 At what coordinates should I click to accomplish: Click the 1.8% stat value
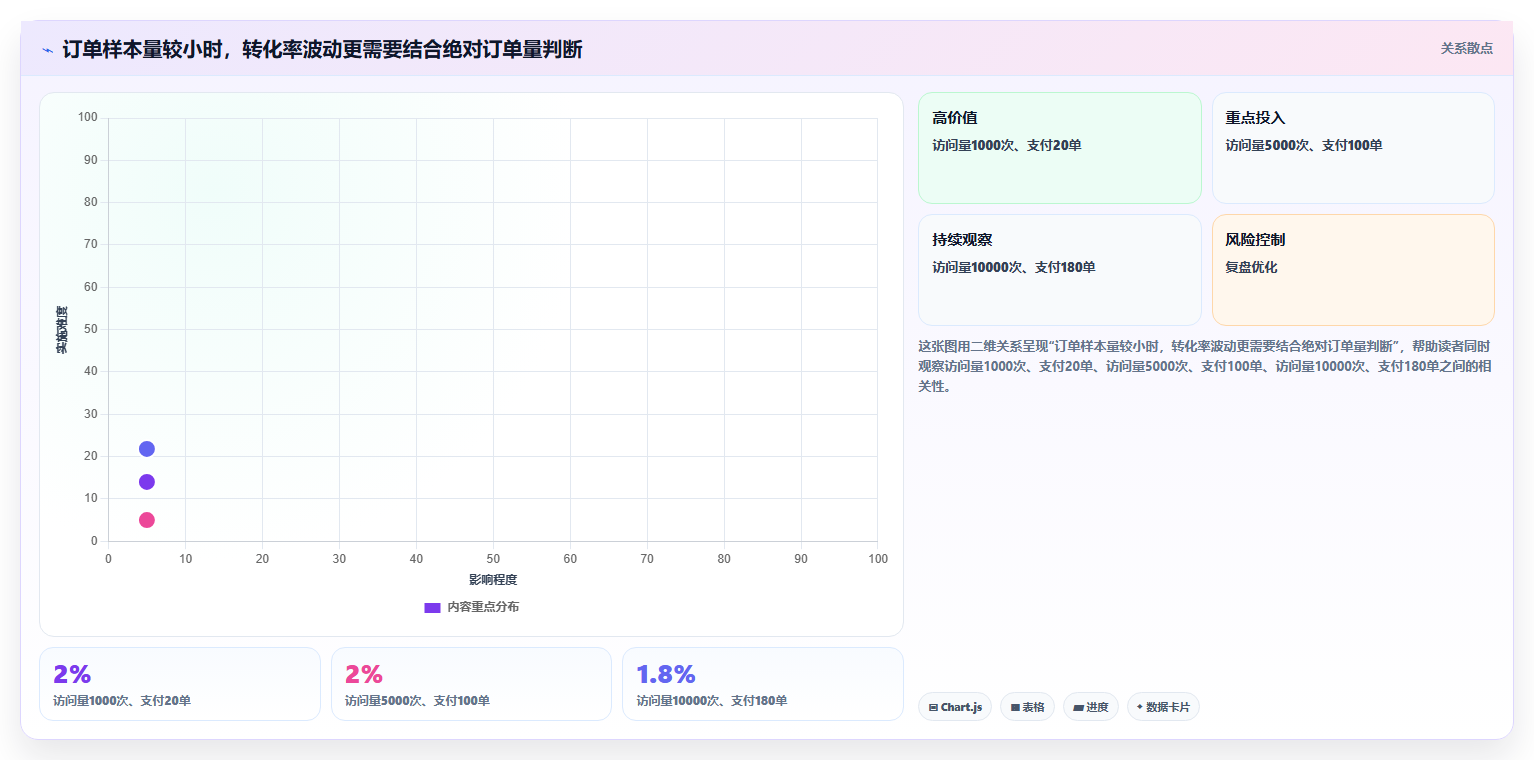pyautogui.click(x=666, y=674)
